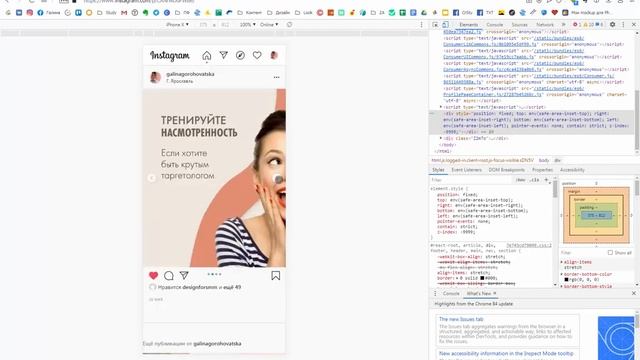
Task: Open black #000 border color swatch
Action: click(482, 278)
